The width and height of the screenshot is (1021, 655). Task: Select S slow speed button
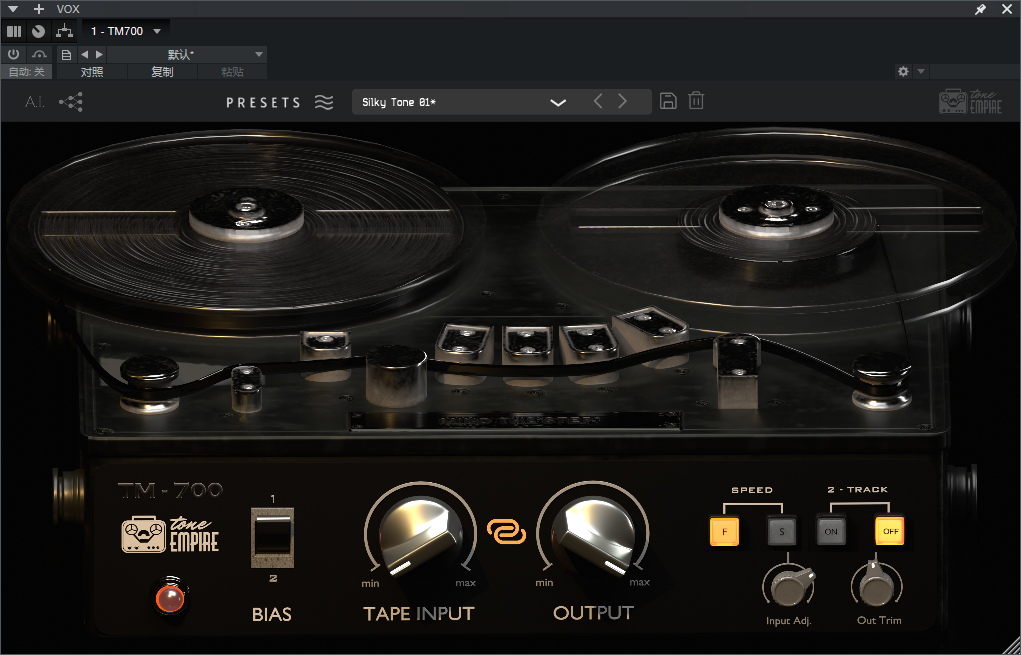click(781, 531)
